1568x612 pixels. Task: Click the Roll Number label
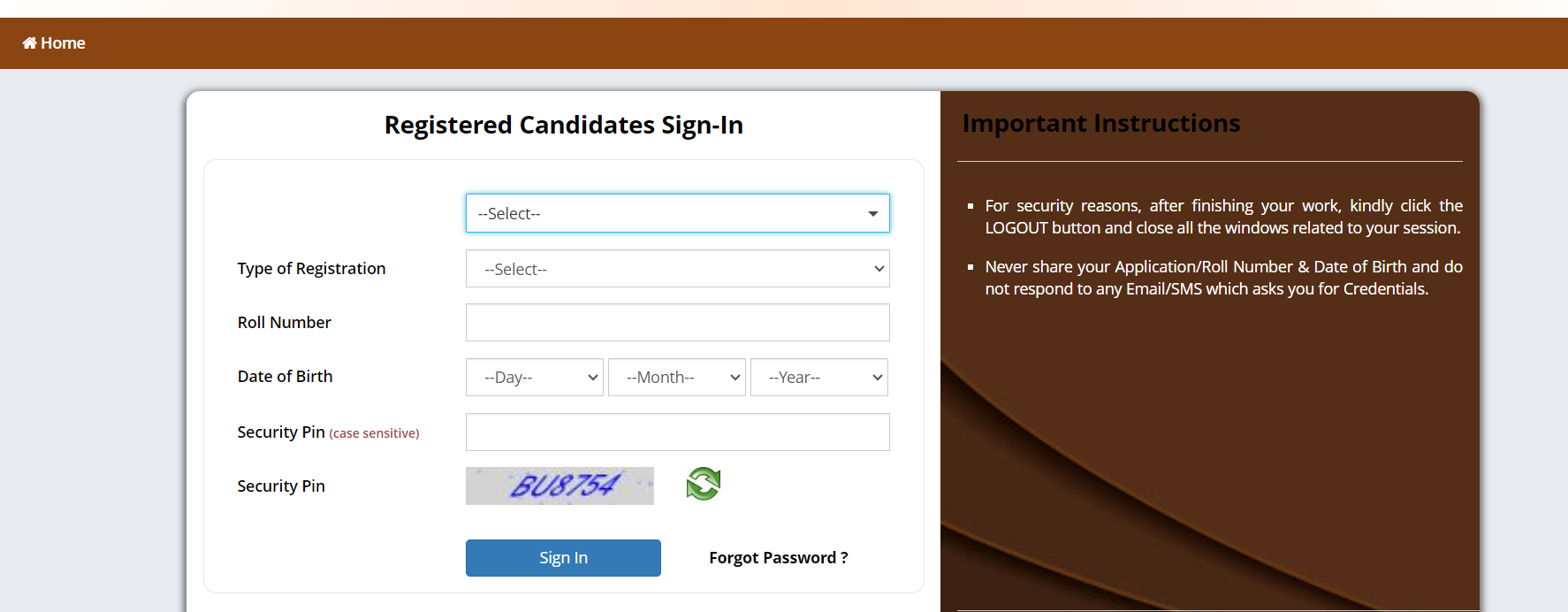click(284, 323)
